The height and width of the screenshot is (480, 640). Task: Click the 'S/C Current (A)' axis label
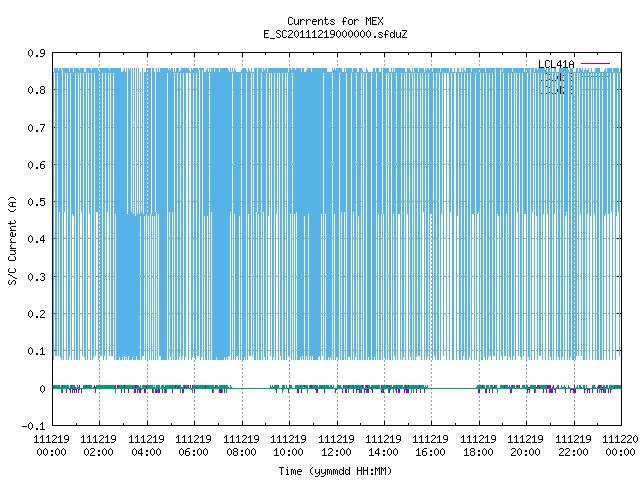point(13,240)
